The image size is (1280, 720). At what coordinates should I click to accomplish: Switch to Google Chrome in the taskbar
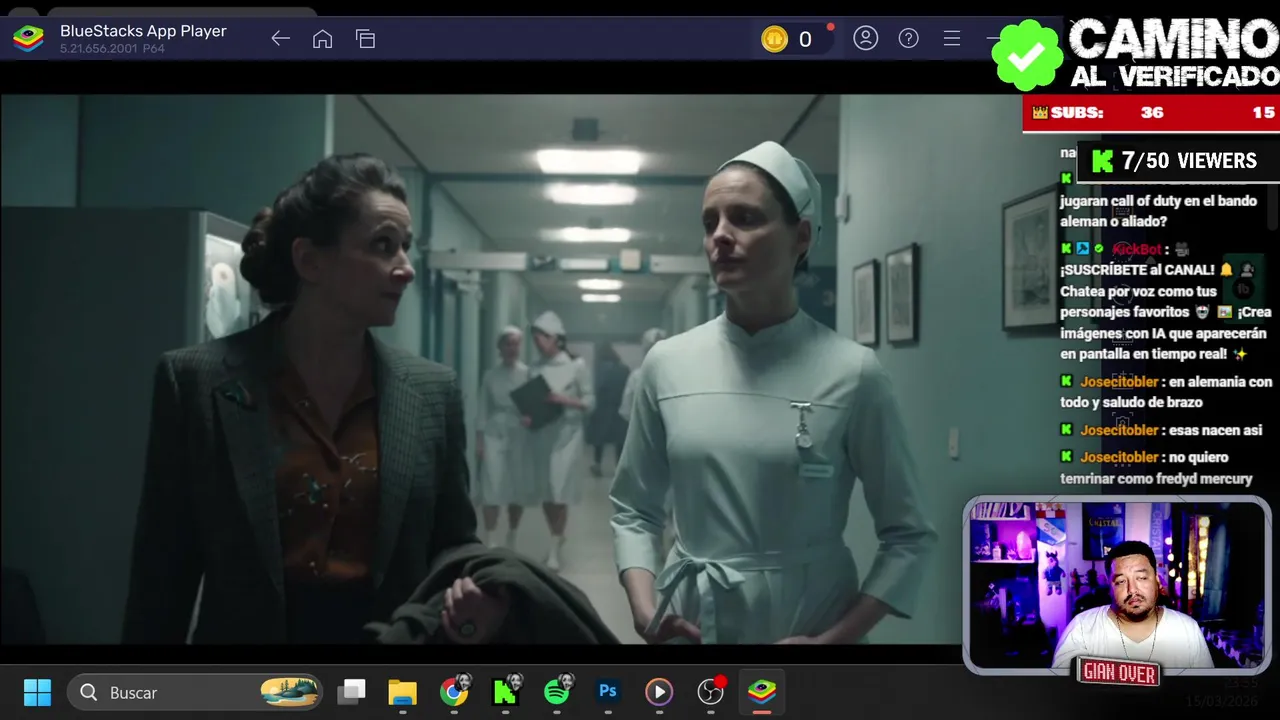pyautogui.click(x=454, y=691)
